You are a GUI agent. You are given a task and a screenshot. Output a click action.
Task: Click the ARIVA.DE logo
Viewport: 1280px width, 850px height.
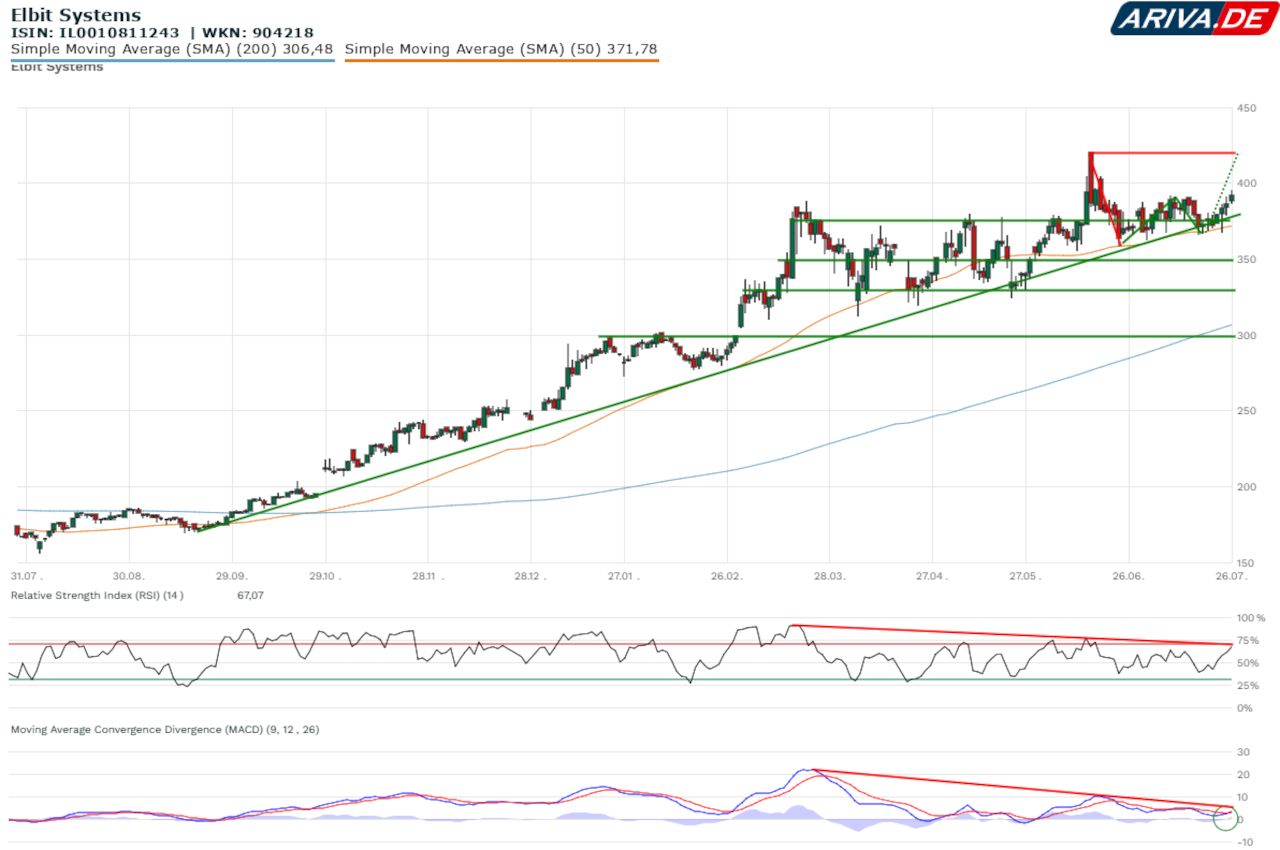tap(1194, 18)
